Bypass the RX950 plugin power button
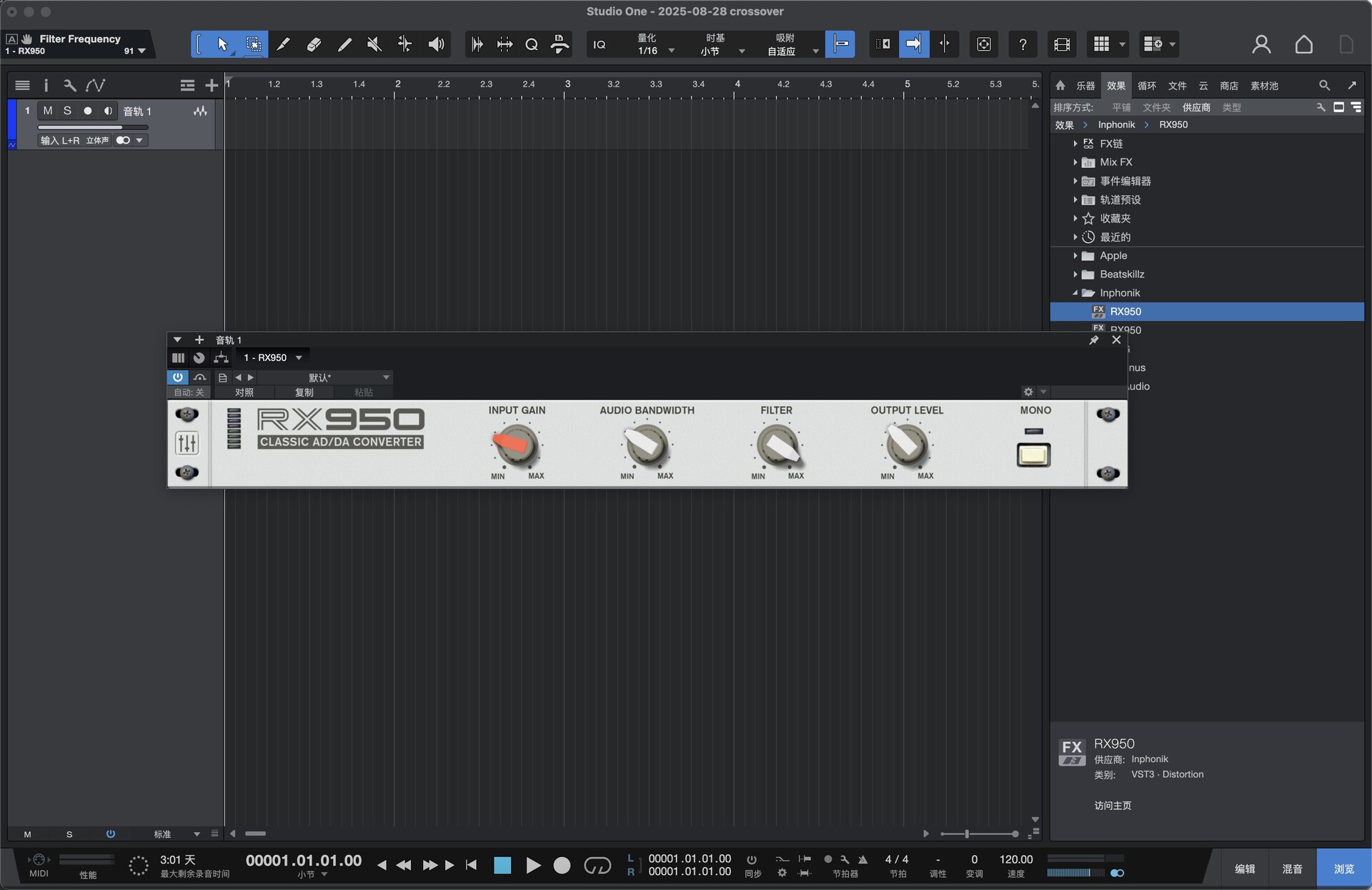Image resolution: width=1372 pixels, height=890 pixels. 177,377
